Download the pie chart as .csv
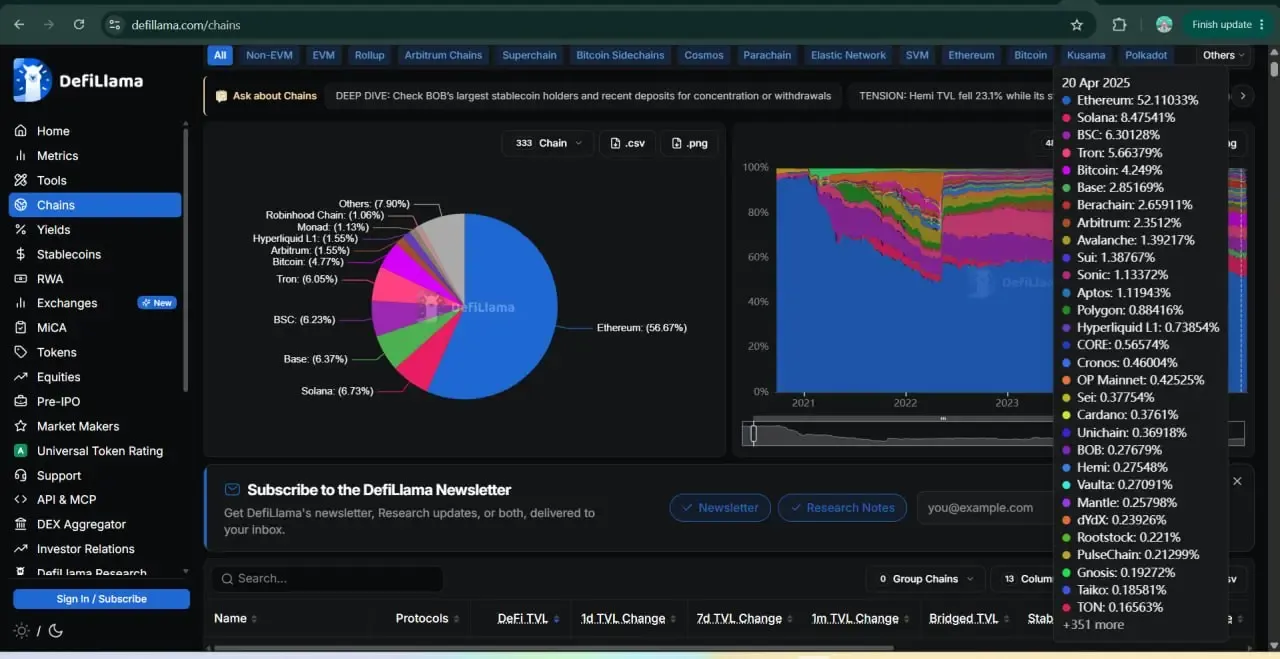The width and height of the screenshot is (1280, 659). click(x=627, y=143)
